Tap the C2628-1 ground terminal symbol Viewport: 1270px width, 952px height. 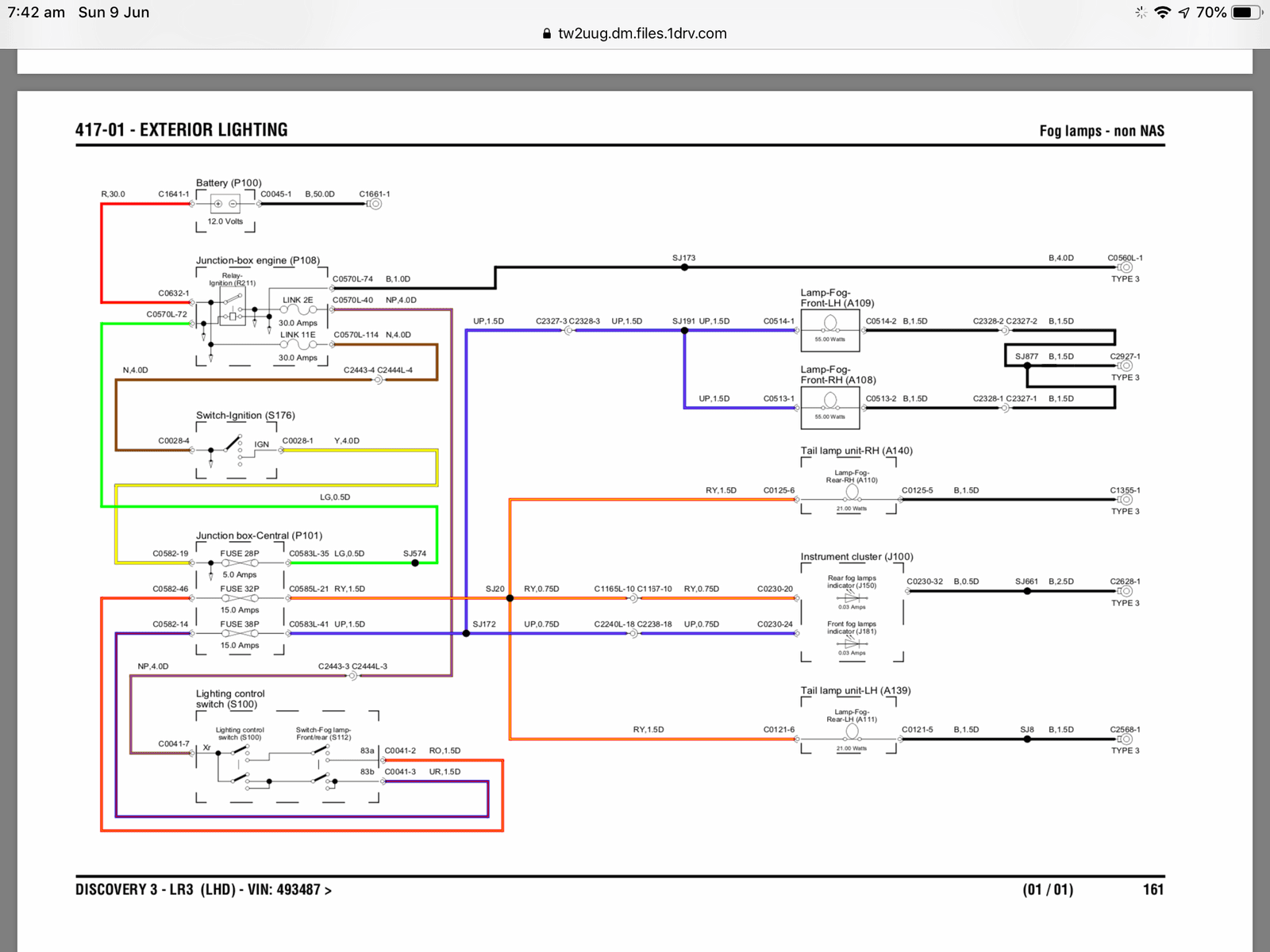[1125, 591]
